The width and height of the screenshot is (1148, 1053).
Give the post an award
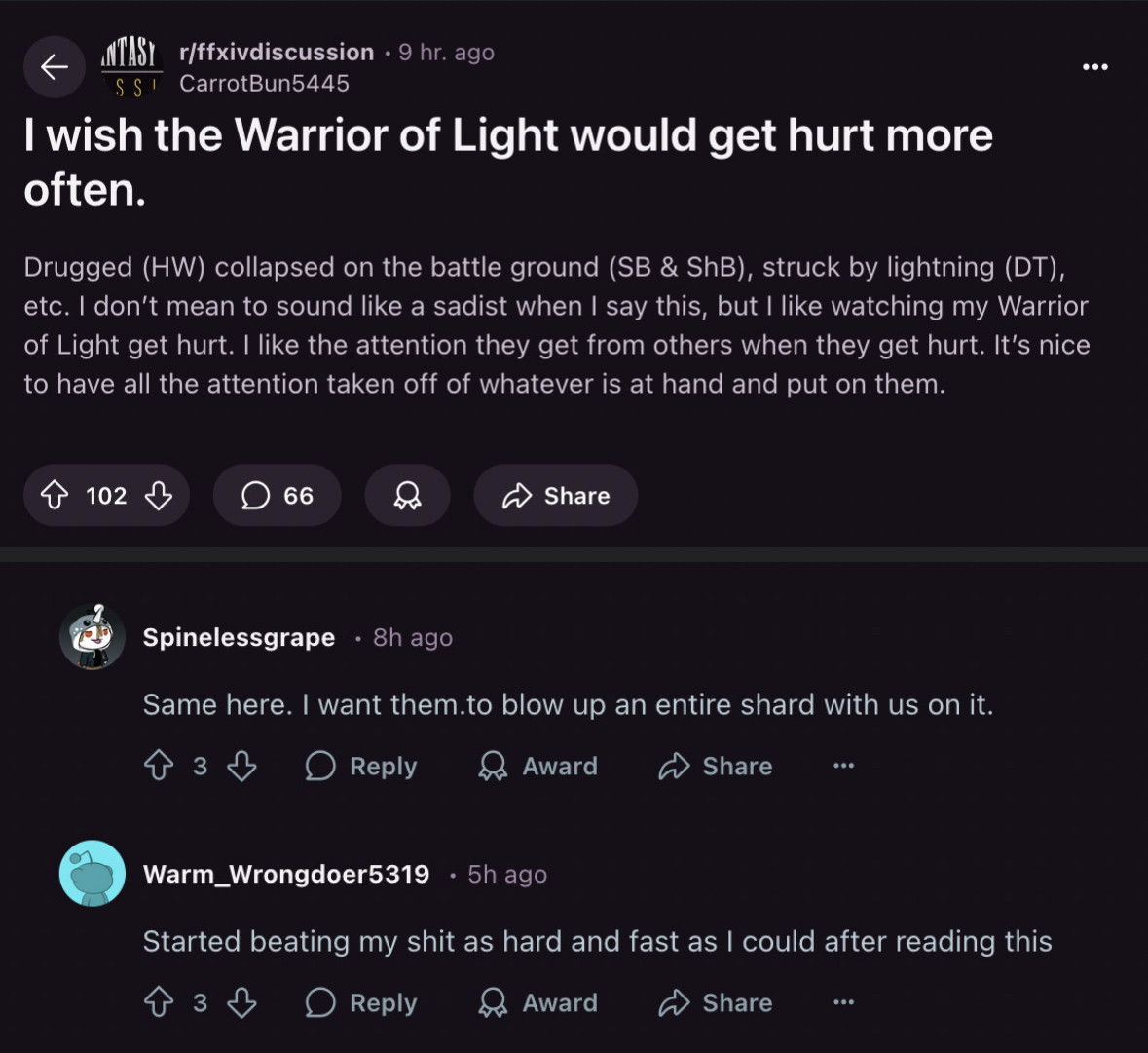click(x=407, y=496)
